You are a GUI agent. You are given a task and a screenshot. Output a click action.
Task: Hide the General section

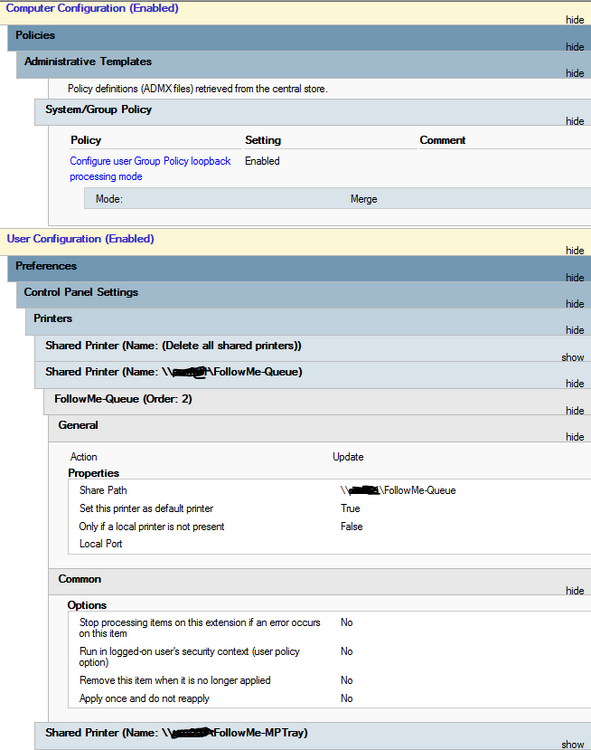point(575,437)
